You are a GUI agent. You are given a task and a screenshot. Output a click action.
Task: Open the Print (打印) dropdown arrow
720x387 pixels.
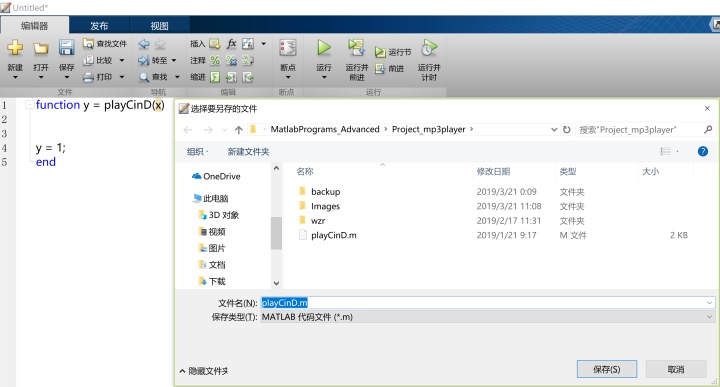point(122,77)
